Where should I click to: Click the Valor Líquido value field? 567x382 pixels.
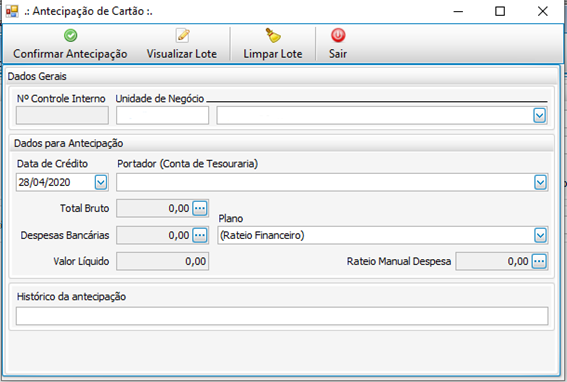point(162,261)
